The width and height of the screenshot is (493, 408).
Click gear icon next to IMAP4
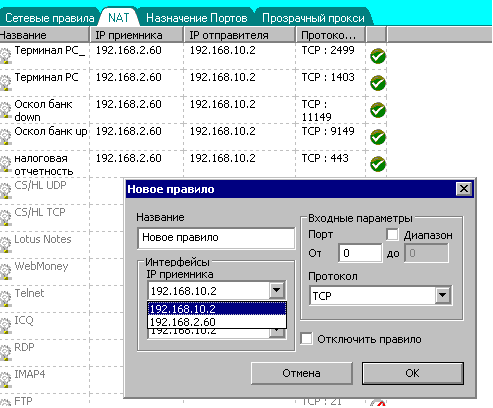[5, 380]
